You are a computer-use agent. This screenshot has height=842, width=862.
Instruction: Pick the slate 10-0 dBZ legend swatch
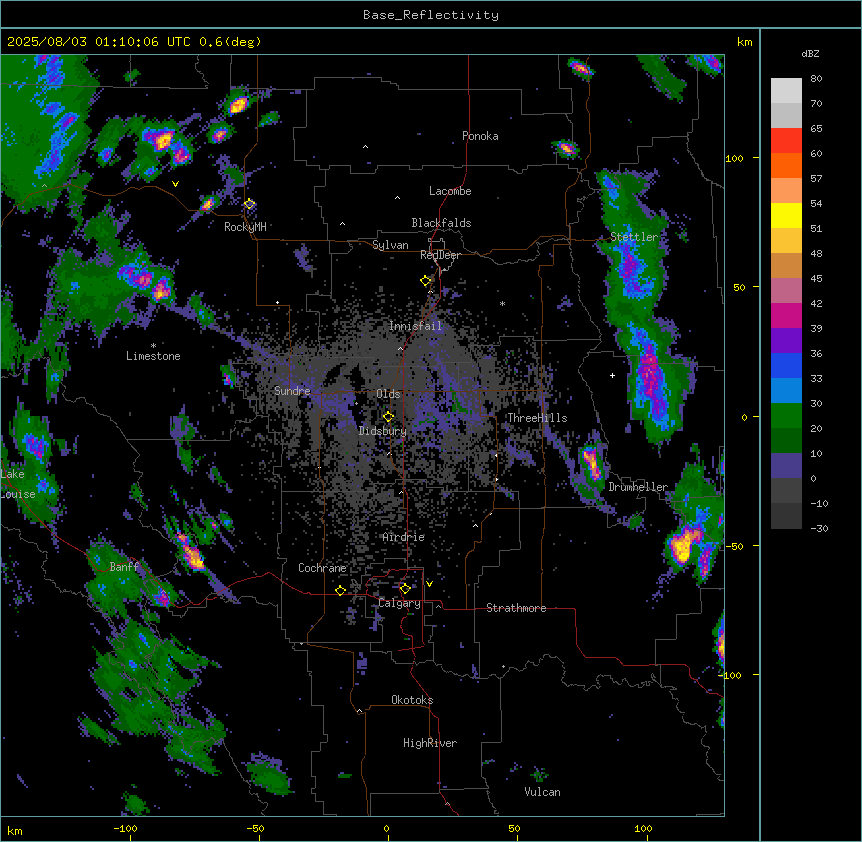(x=786, y=466)
